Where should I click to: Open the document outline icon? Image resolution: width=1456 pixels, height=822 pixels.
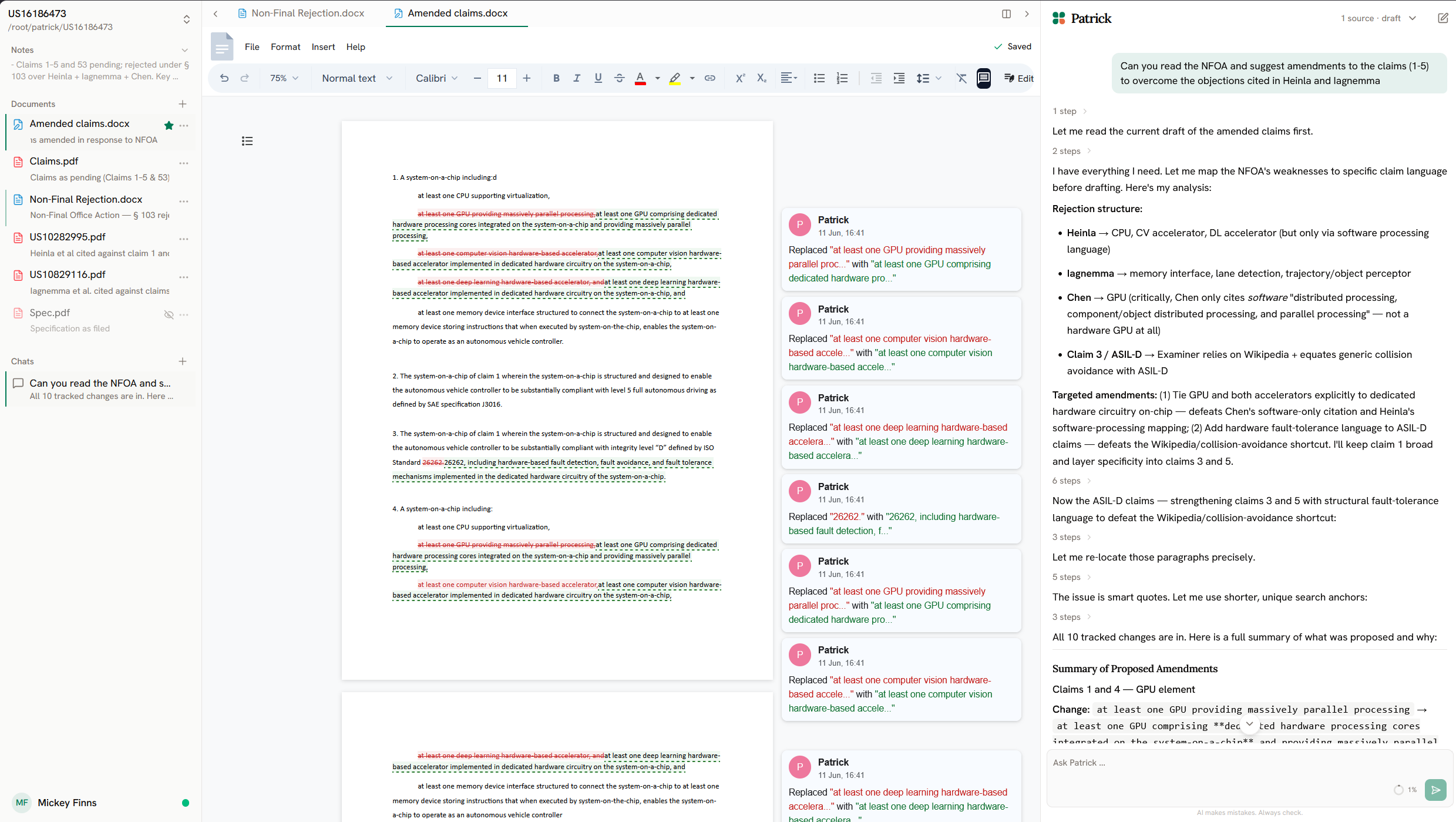(247, 141)
